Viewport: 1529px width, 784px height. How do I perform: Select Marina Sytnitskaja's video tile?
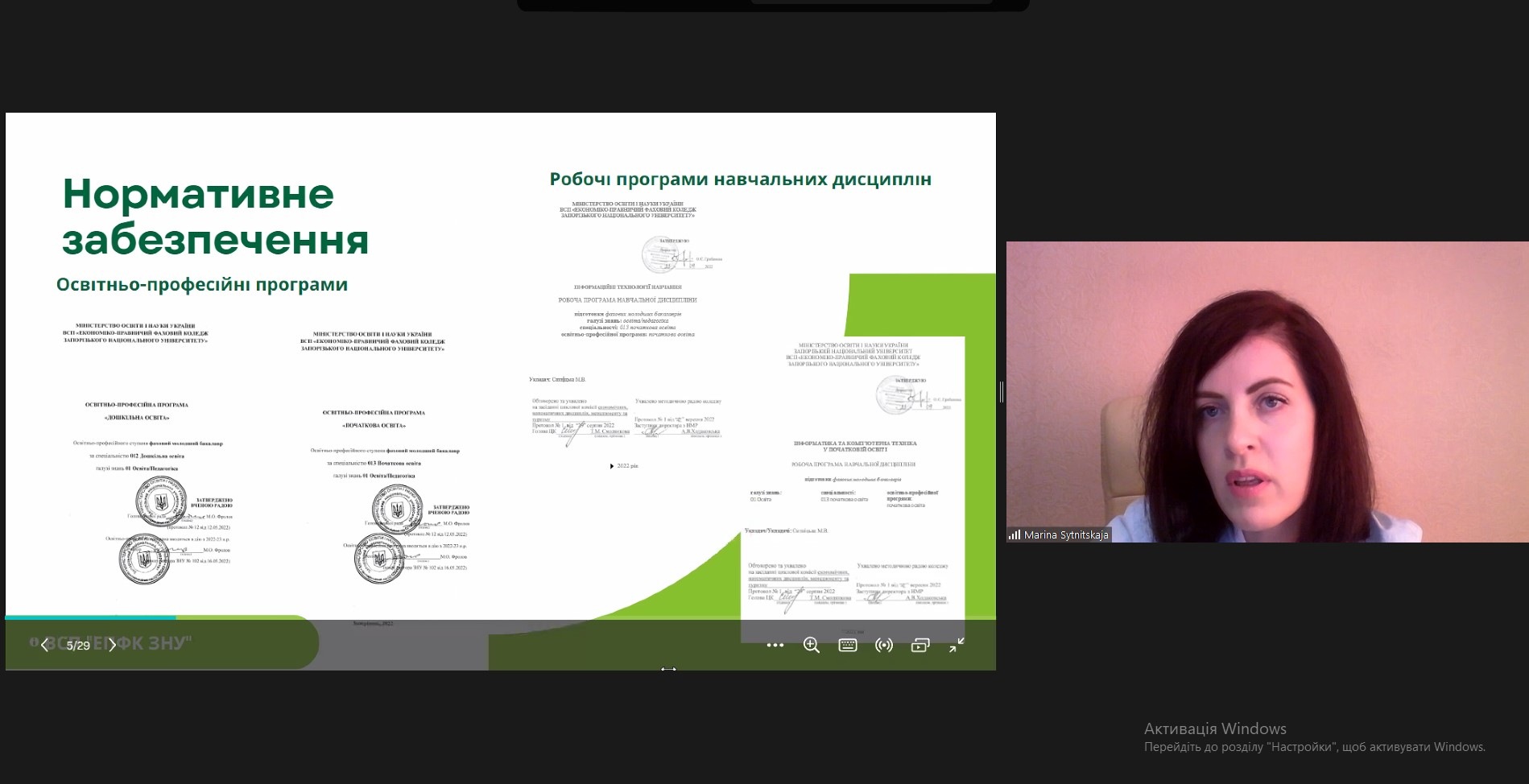[1267, 392]
